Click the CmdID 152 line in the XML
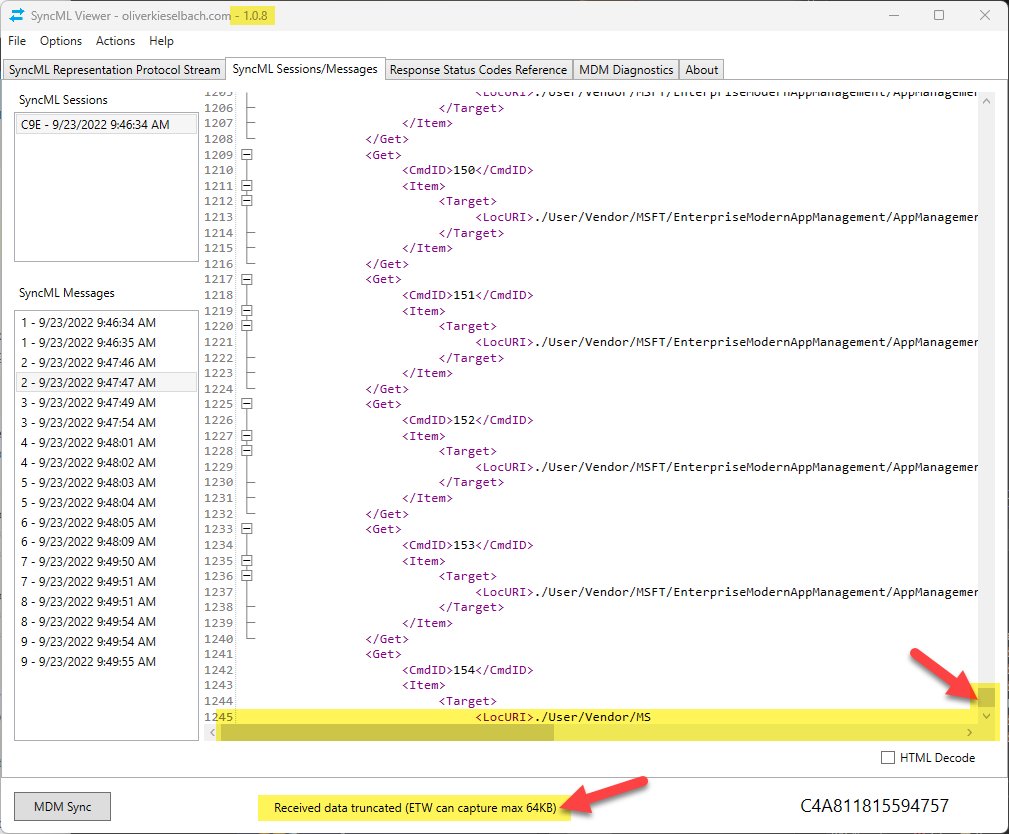1009x834 pixels. [467, 420]
